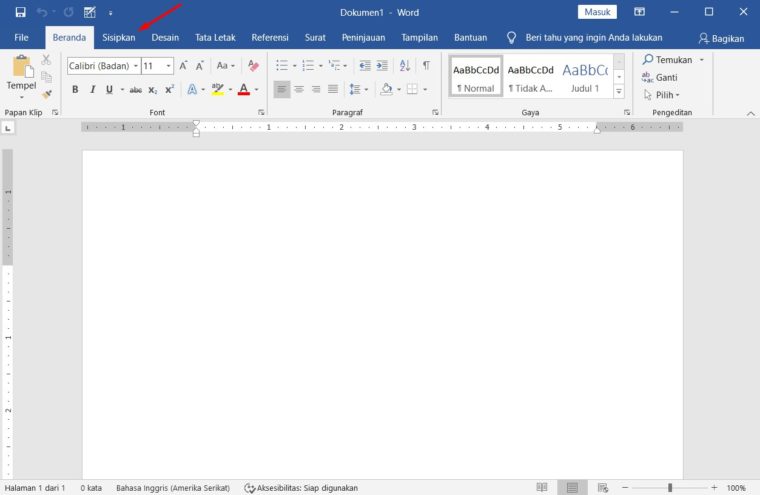Align text right
760x495 pixels.
(316, 89)
